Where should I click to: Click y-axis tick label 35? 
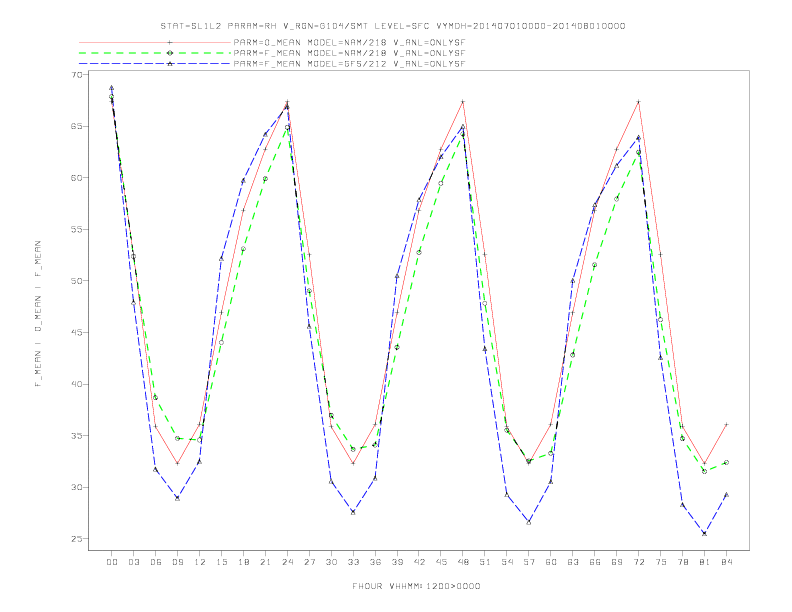[77, 436]
